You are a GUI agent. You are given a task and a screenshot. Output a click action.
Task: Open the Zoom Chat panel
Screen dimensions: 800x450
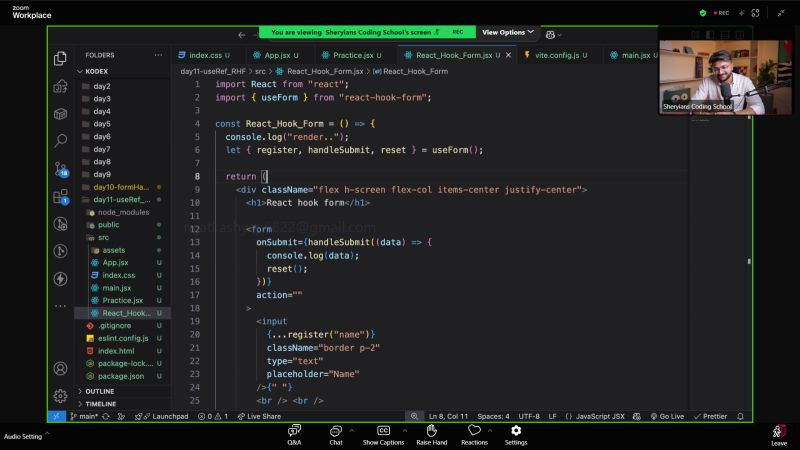[336, 435]
